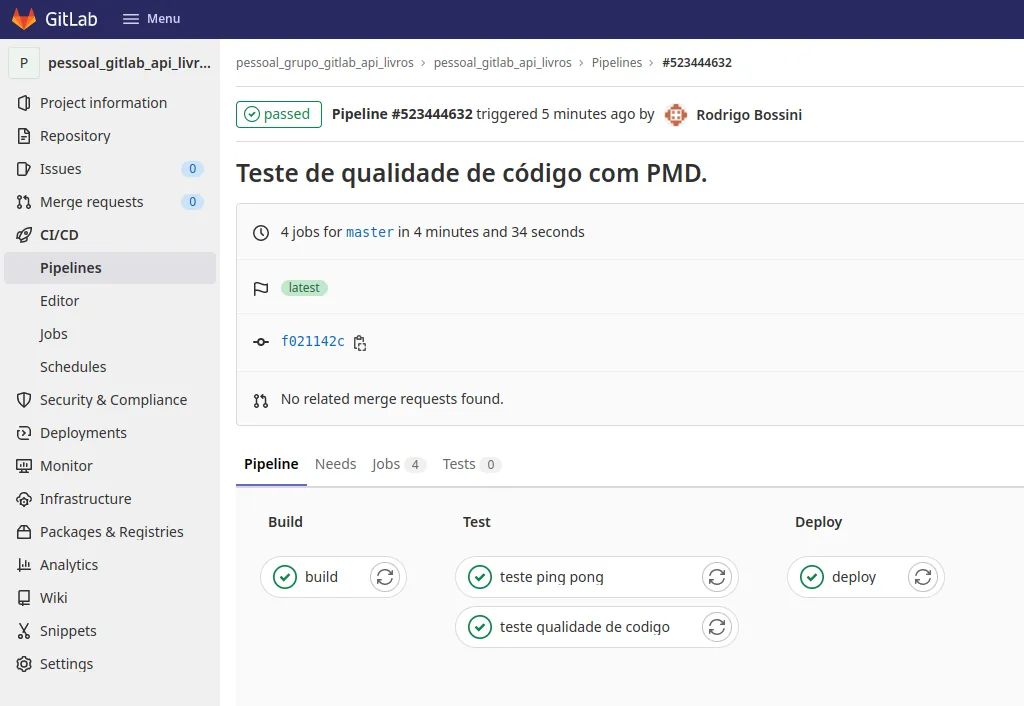Expand Packages & Registries section
This screenshot has width=1024, height=706.
click(x=112, y=532)
